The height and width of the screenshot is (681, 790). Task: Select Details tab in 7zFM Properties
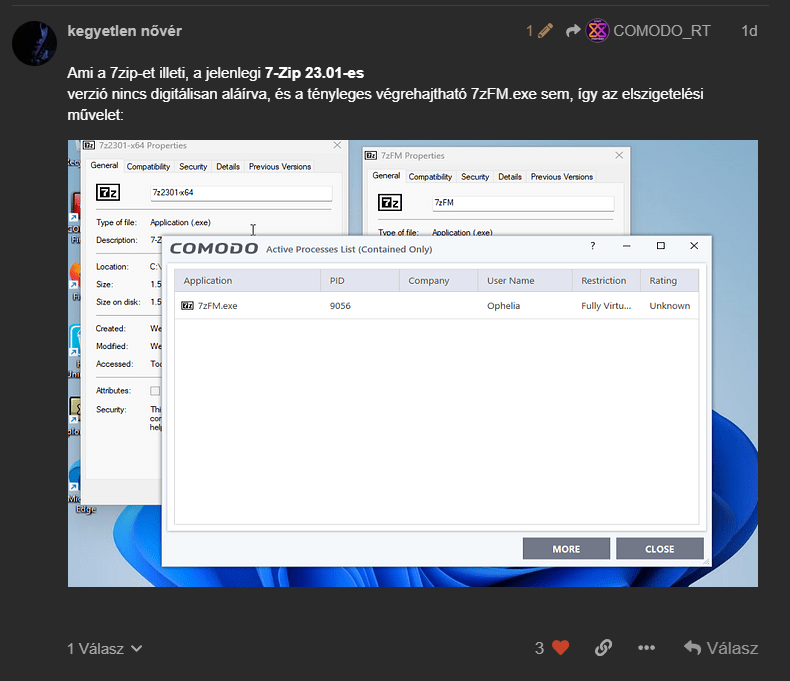tap(510, 177)
